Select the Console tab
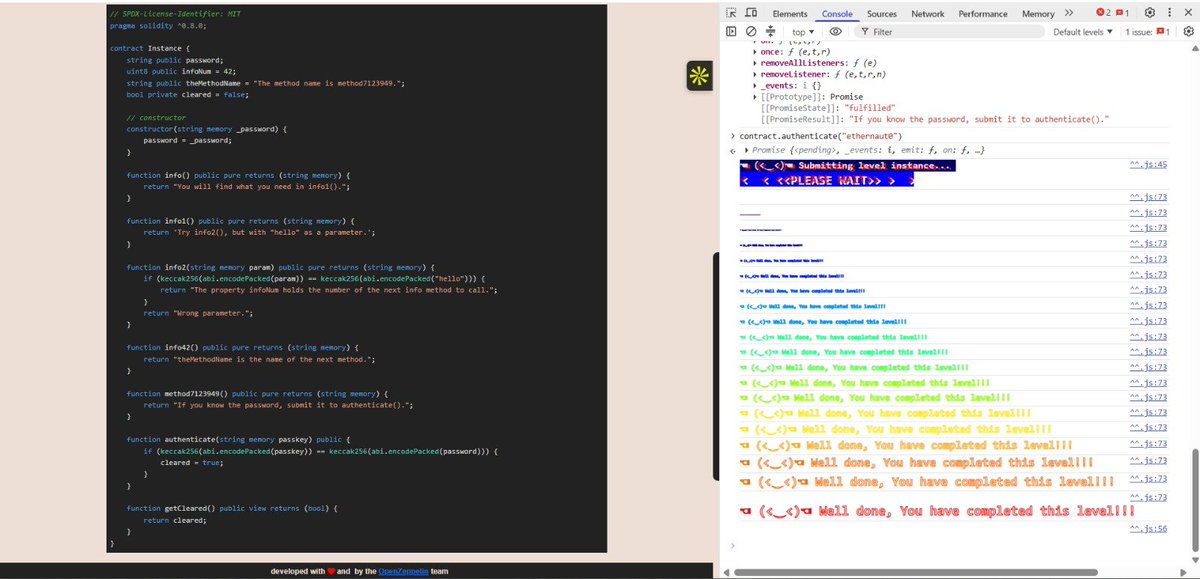The width and height of the screenshot is (1200, 579). coord(837,13)
